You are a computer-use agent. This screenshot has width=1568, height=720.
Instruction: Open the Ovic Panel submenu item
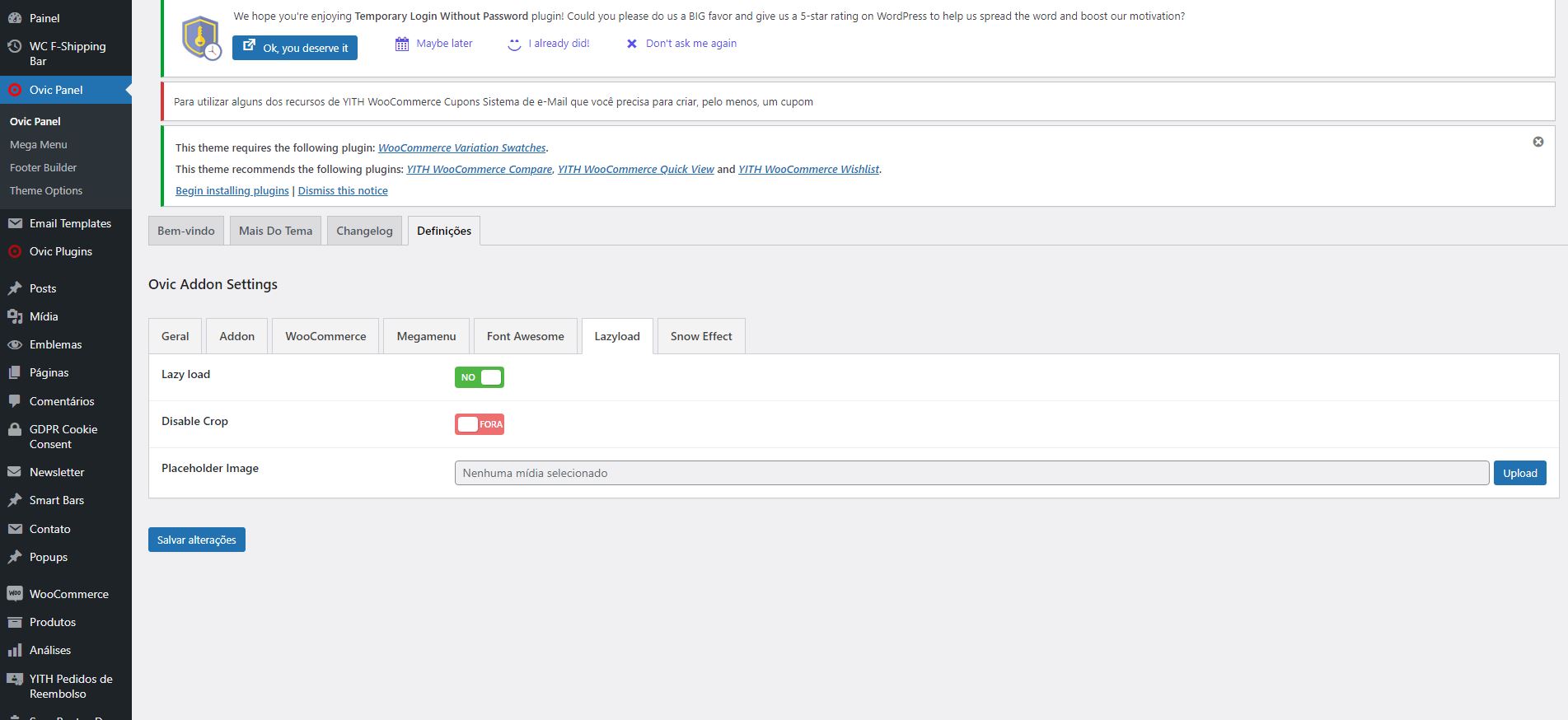[x=35, y=121]
